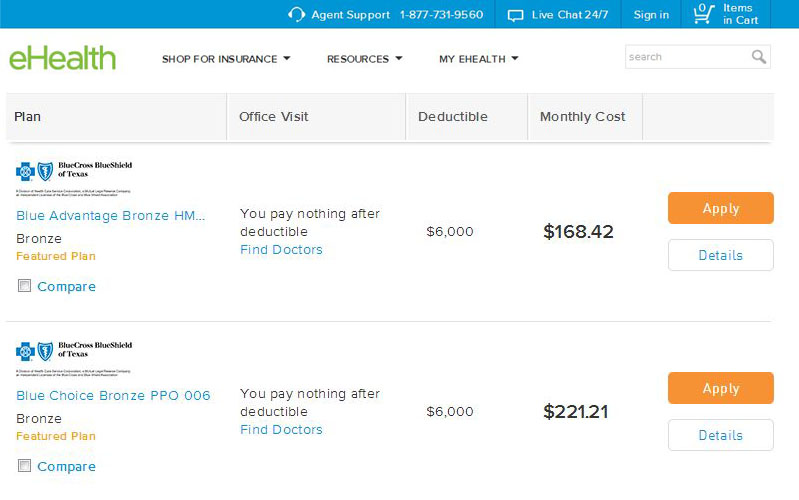
Task: Check Compare for Blue Advantage Bronze plan
Action: [25, 287]
